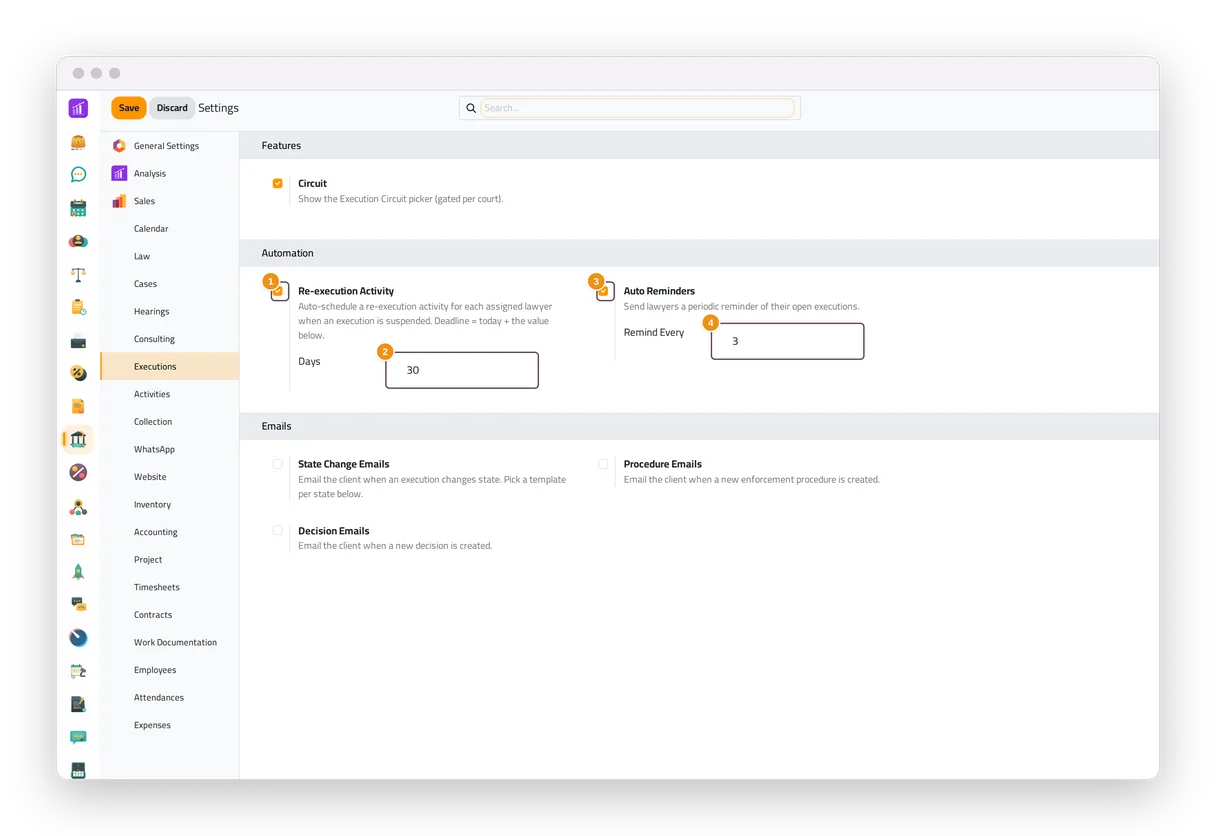
Task: Open the clipboard with clock app
Action: click(x=78, y=307)
